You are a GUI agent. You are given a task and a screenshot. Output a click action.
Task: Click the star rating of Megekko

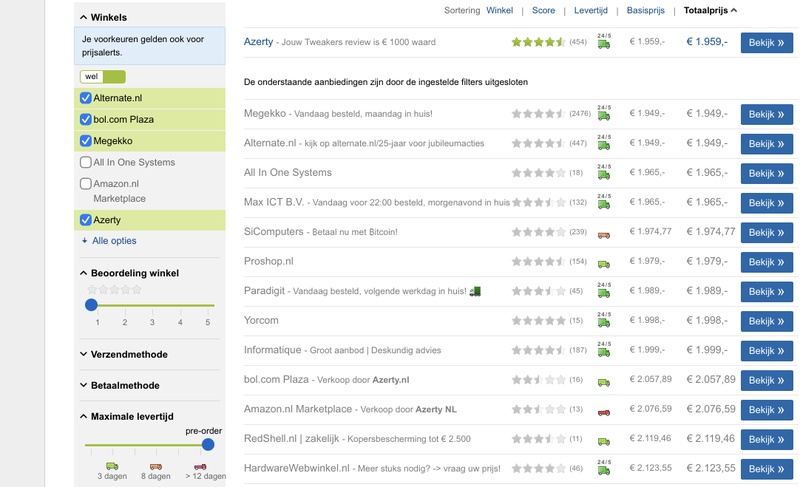(539, 113)
